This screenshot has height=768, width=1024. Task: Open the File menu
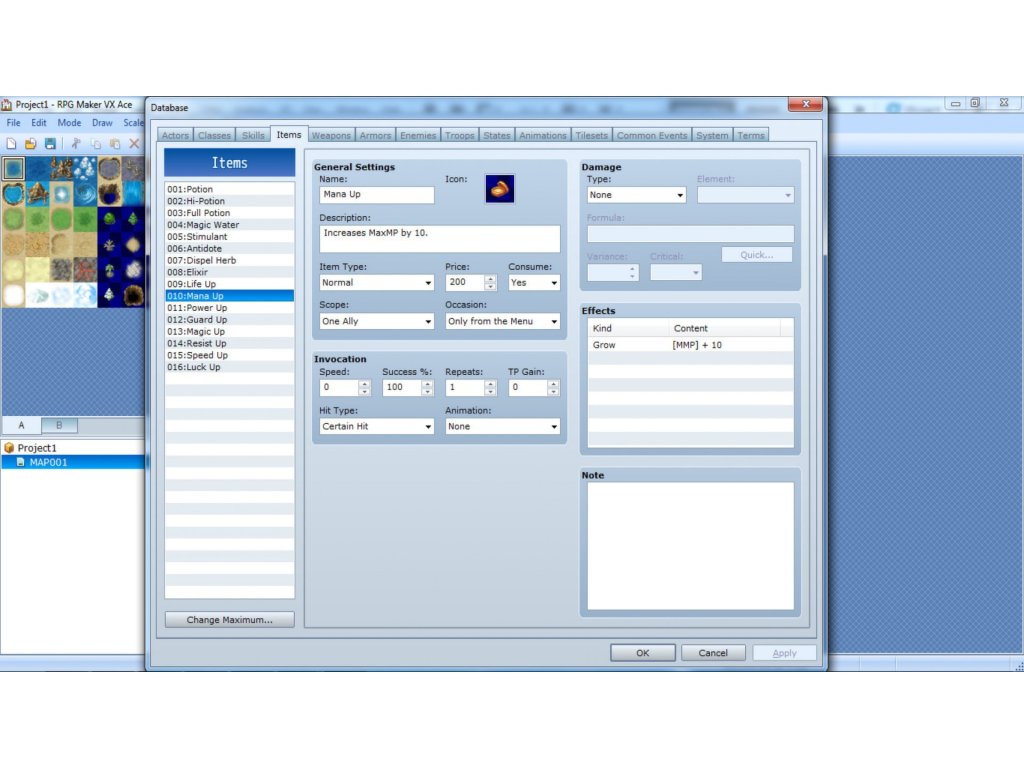pos(13,123)
